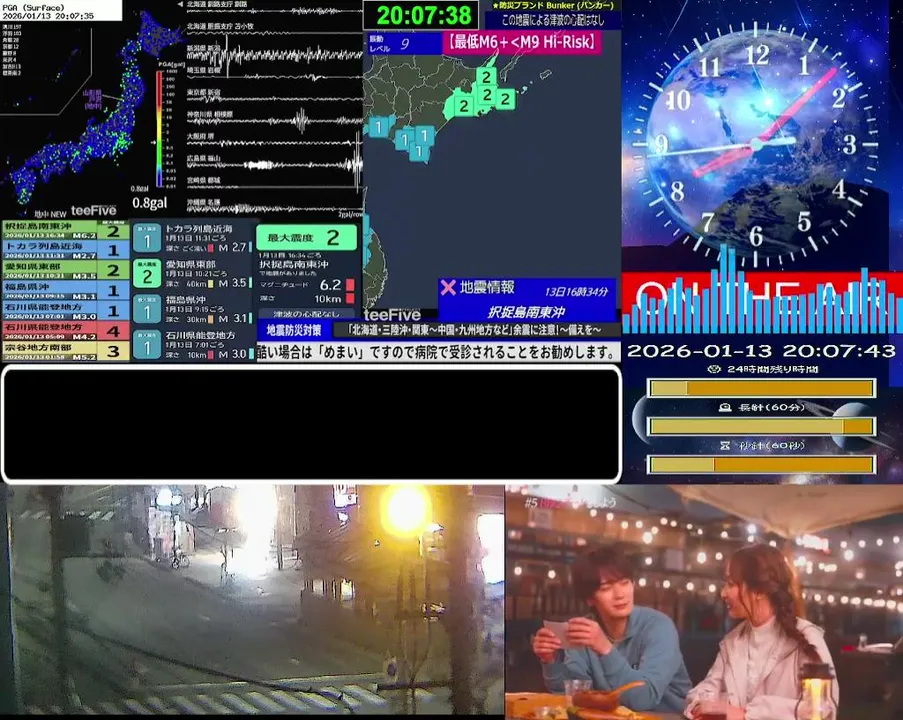Viewport: 903px width, 720px height.
Task: Click the 神奈川県 相模原 waveform trace
Action: pyautogui.click(x=274, y=121)
